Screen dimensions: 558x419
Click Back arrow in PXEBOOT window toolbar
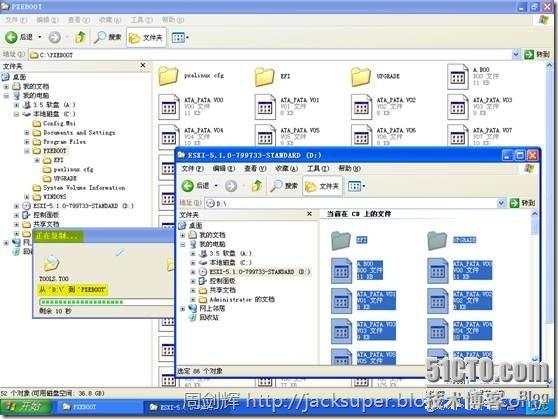tap(11, 37)
